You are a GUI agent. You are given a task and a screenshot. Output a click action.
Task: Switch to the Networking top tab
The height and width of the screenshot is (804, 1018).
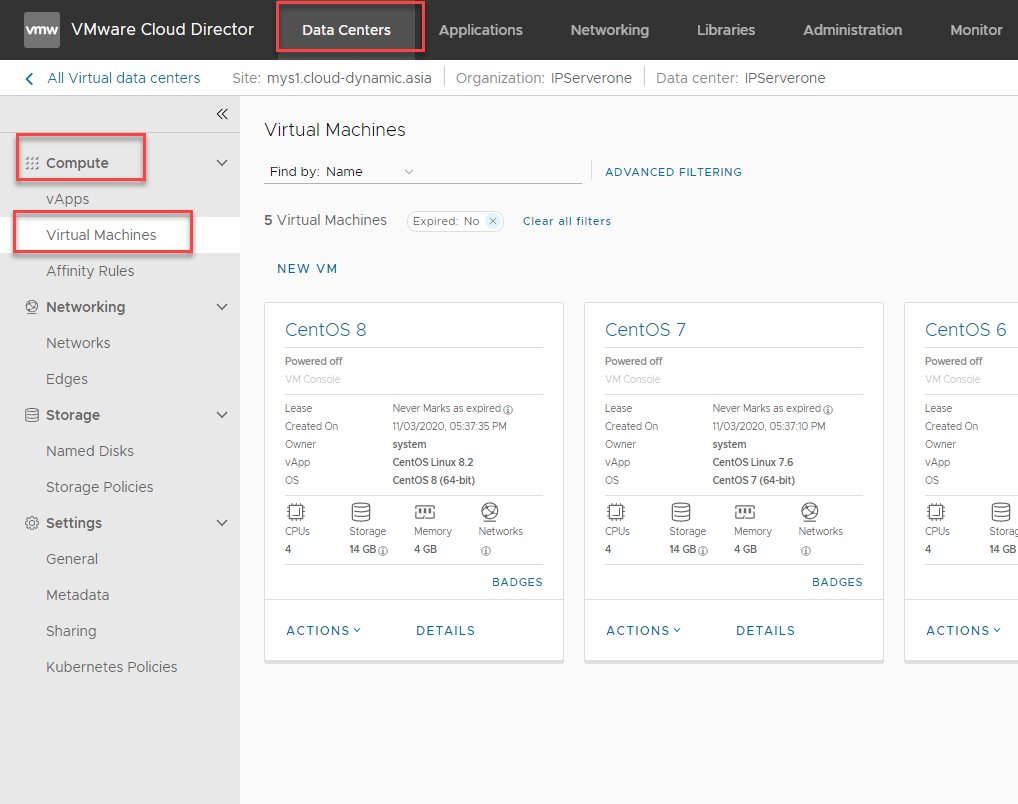[610, 30]
